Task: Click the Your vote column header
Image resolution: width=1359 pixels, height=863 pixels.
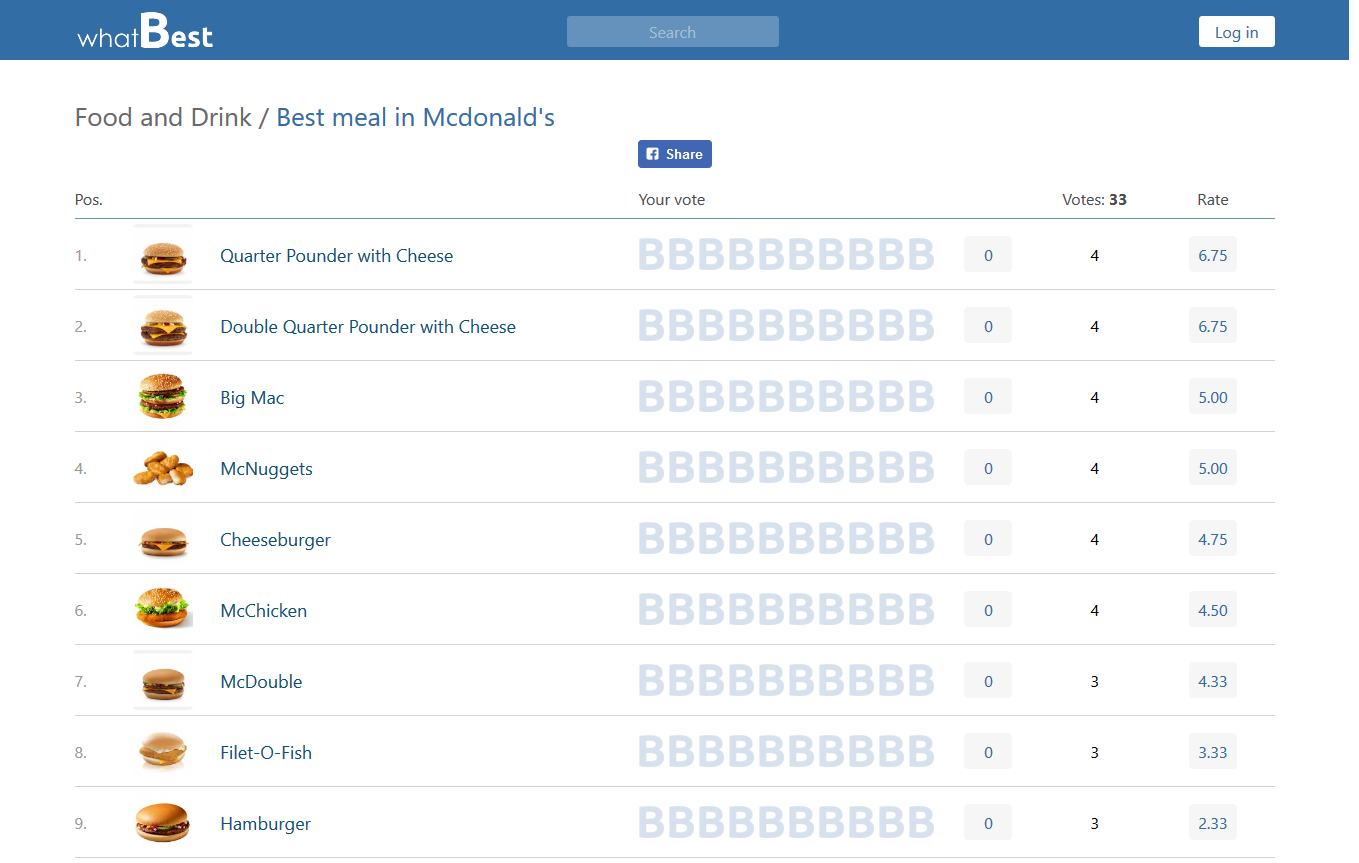Action: pyautogui.click(x=672, y=200)
